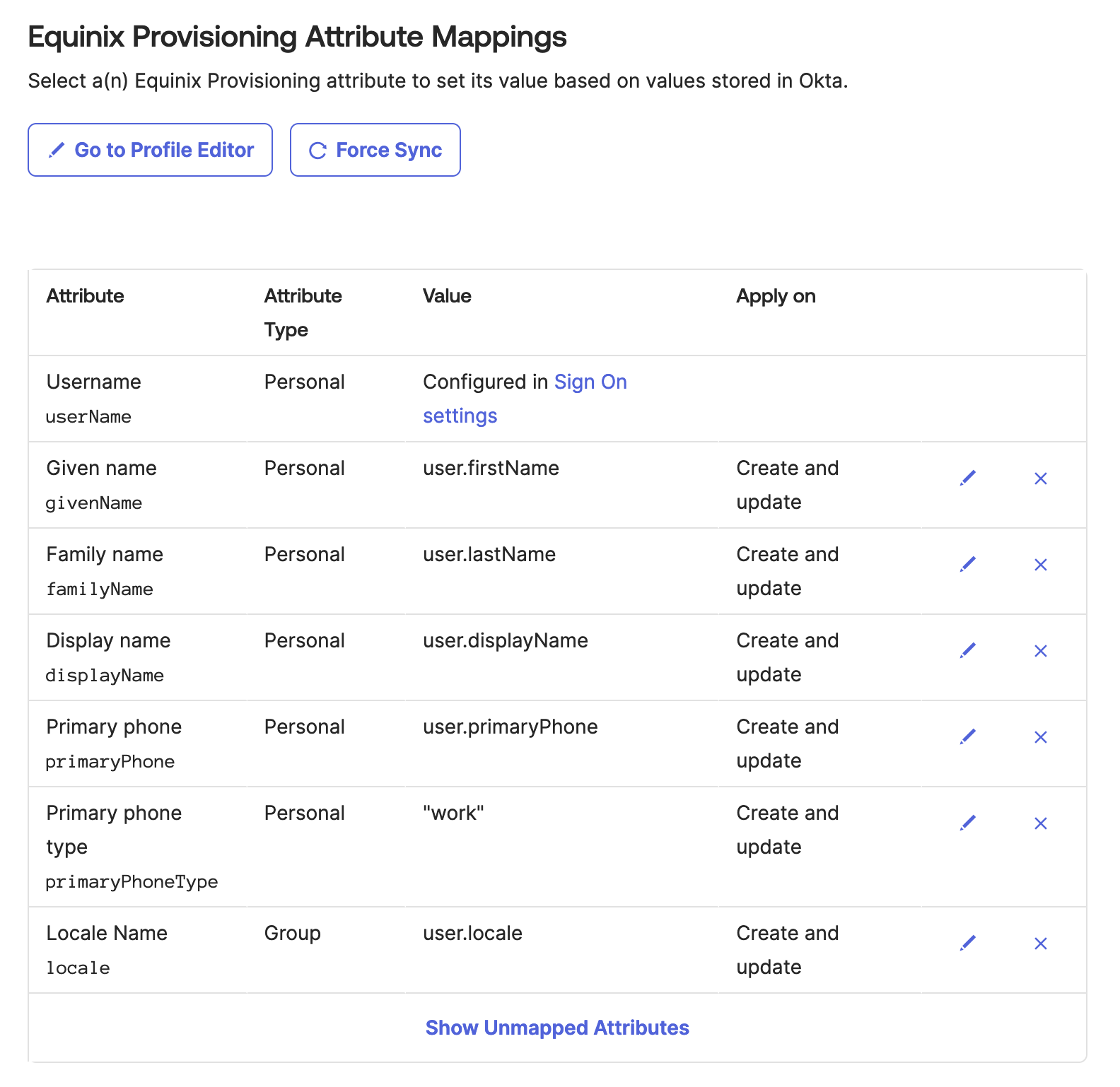Select the user.lastName value

tap(489, 554)
